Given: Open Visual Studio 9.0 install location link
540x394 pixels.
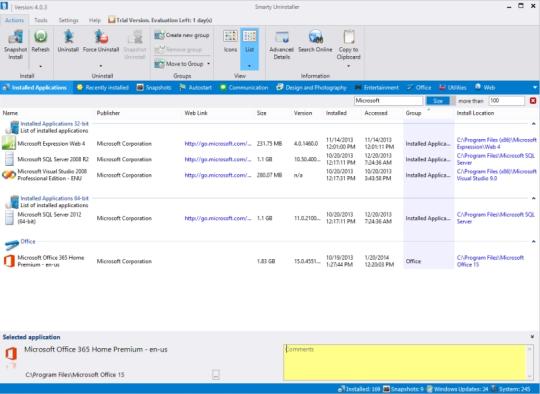Looking at the screenshot, I should (496, 175).
